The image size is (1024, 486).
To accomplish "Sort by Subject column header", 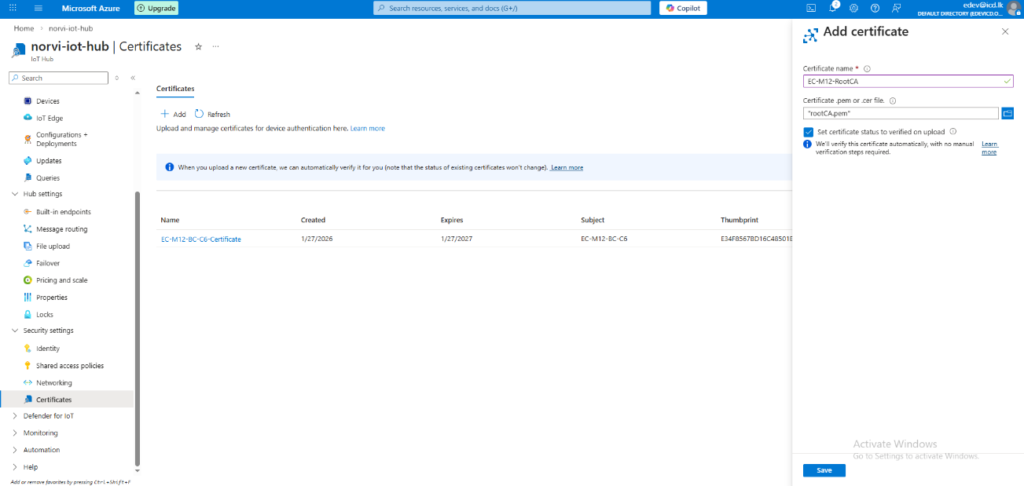I will click(592, 220).
